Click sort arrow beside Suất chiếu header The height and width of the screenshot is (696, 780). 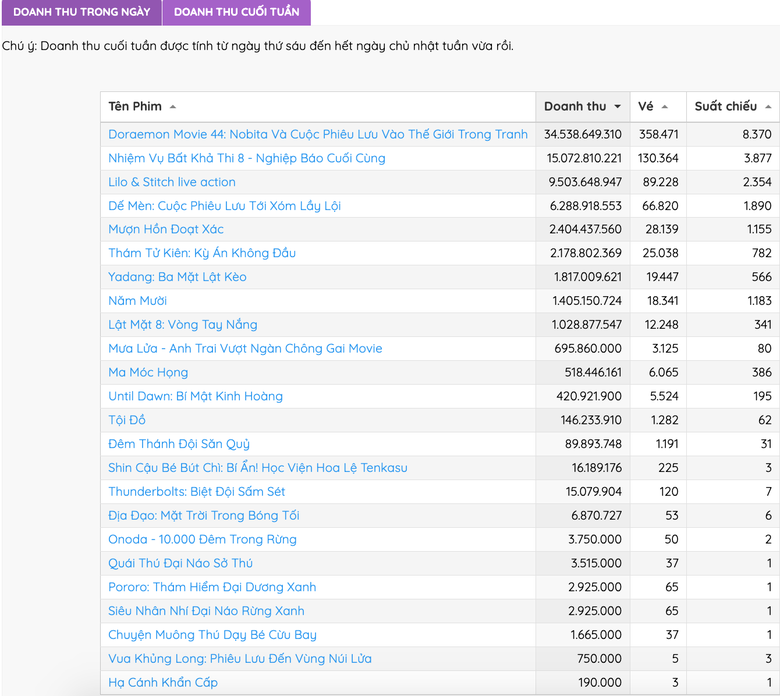(768, 107)
